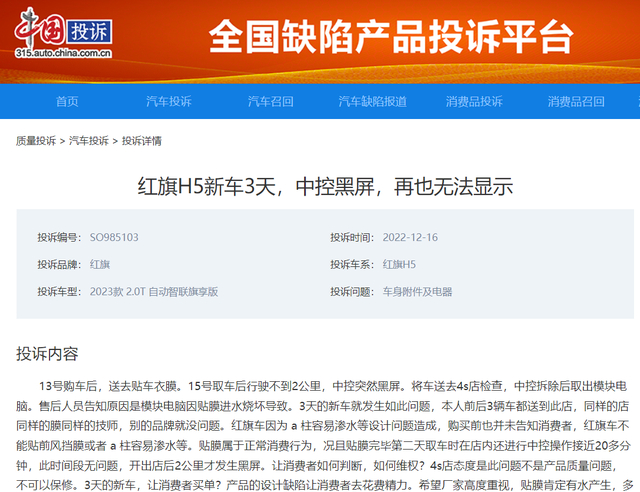Go to 汽车召回 in the nav bar
This screenshot has height=492, width=640.
point(270,101)
